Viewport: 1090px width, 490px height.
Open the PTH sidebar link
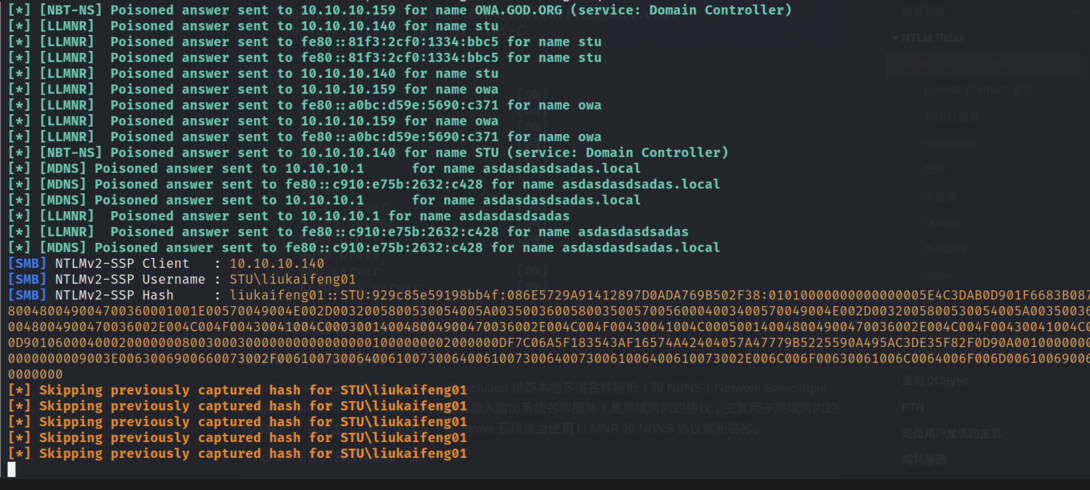(912, 408)
